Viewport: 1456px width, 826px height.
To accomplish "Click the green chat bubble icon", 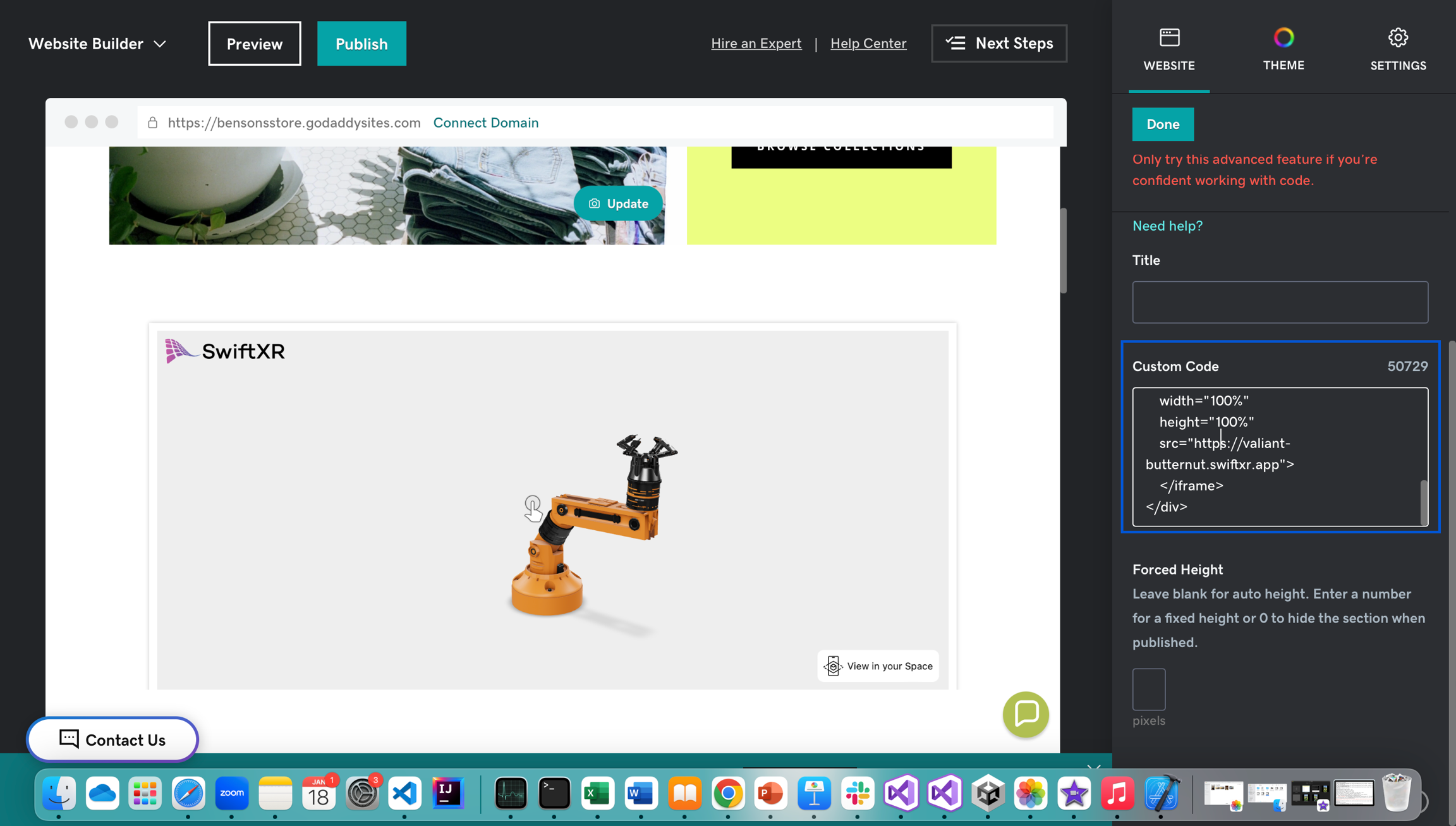I will [x=1025, y=714].
